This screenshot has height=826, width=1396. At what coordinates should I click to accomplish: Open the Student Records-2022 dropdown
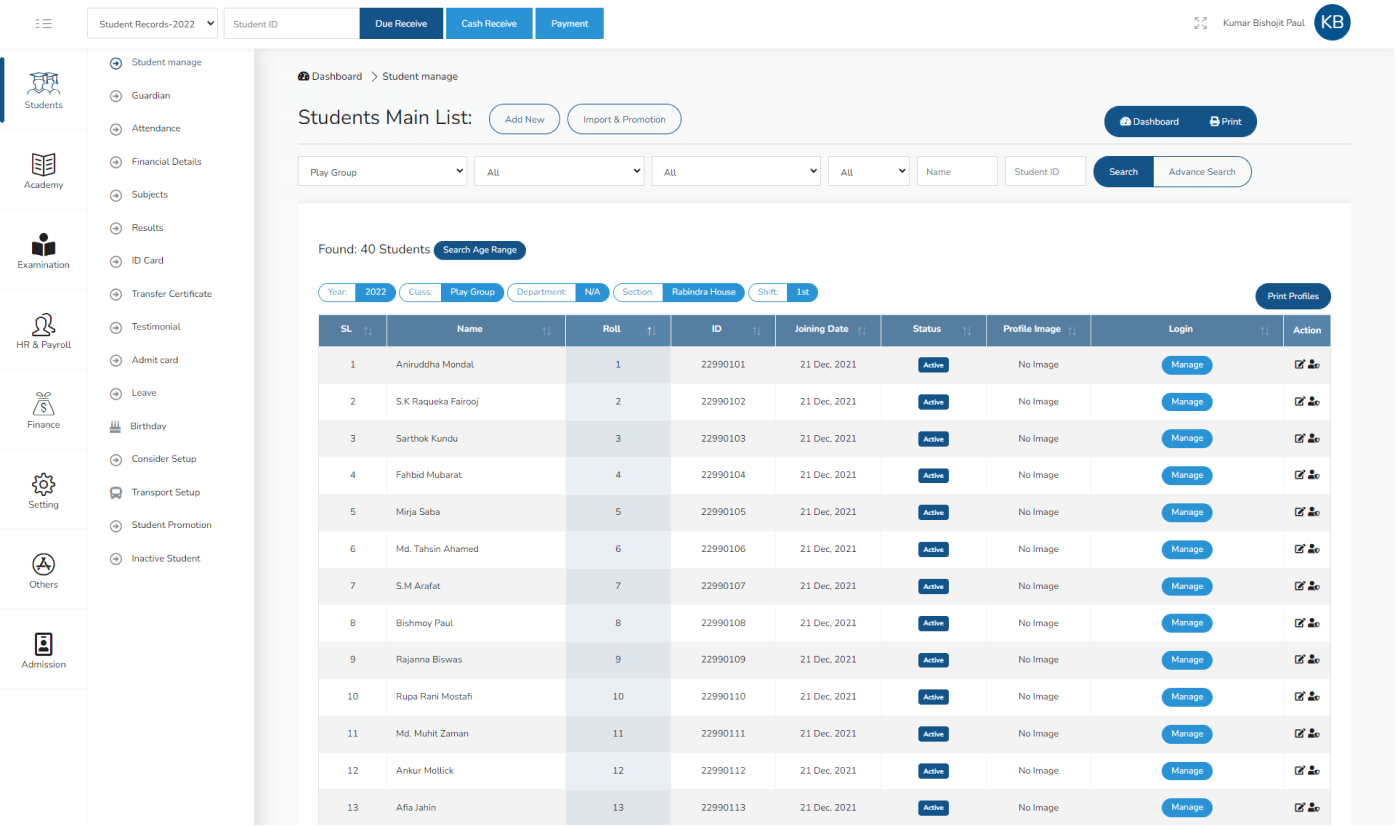(x=152, y=24)
